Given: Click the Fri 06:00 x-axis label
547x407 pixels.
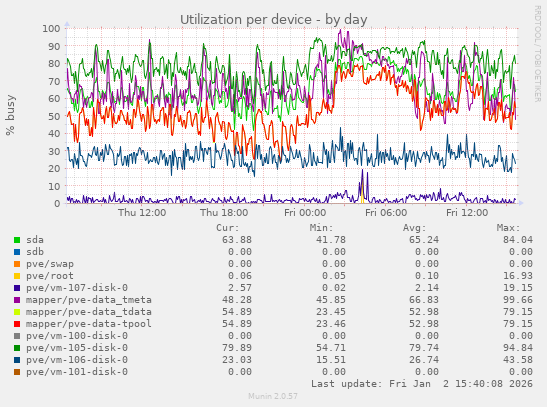Looking at the screenshot, I should click(386, 213).
